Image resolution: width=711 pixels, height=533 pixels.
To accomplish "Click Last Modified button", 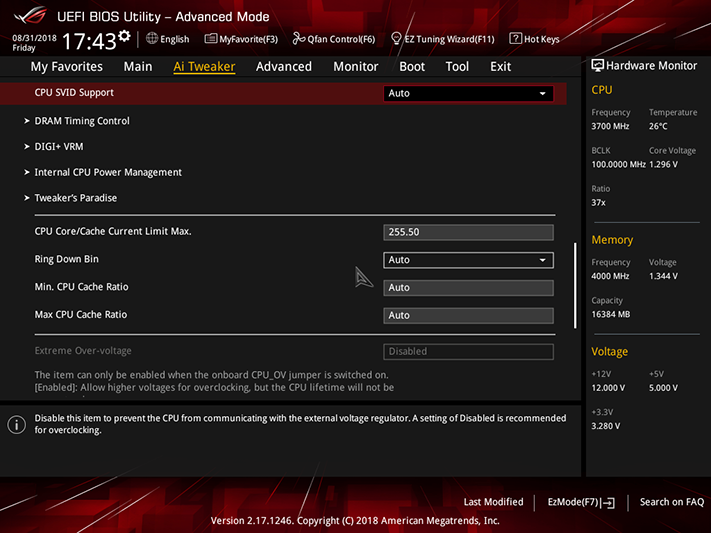I will click(493, 502).
